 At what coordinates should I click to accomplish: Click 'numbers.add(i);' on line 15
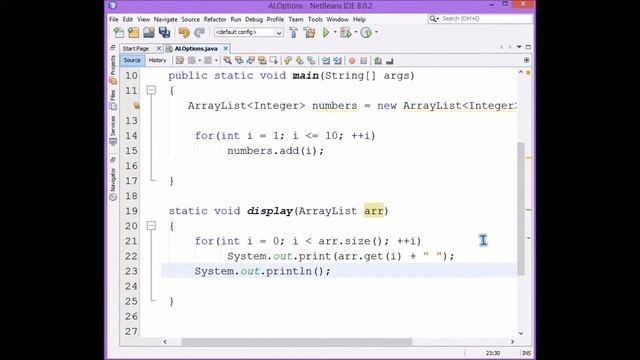tap(276, 151)
